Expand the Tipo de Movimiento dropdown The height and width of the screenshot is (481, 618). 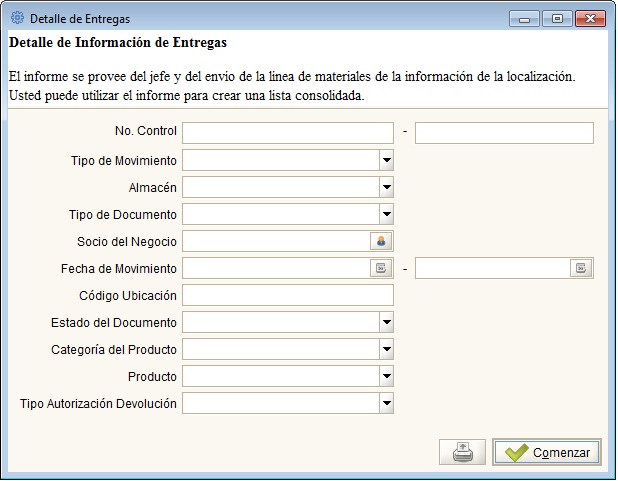click(386, 160)
